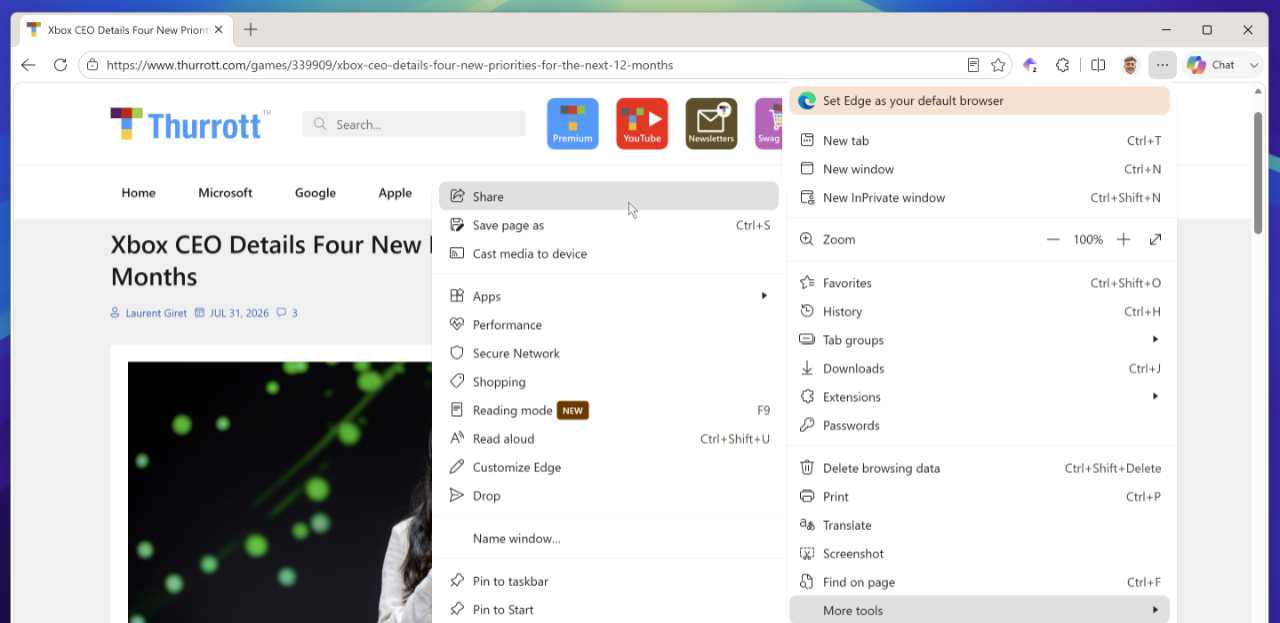Select Translate from the Edge menu

[x=979, y=525]
